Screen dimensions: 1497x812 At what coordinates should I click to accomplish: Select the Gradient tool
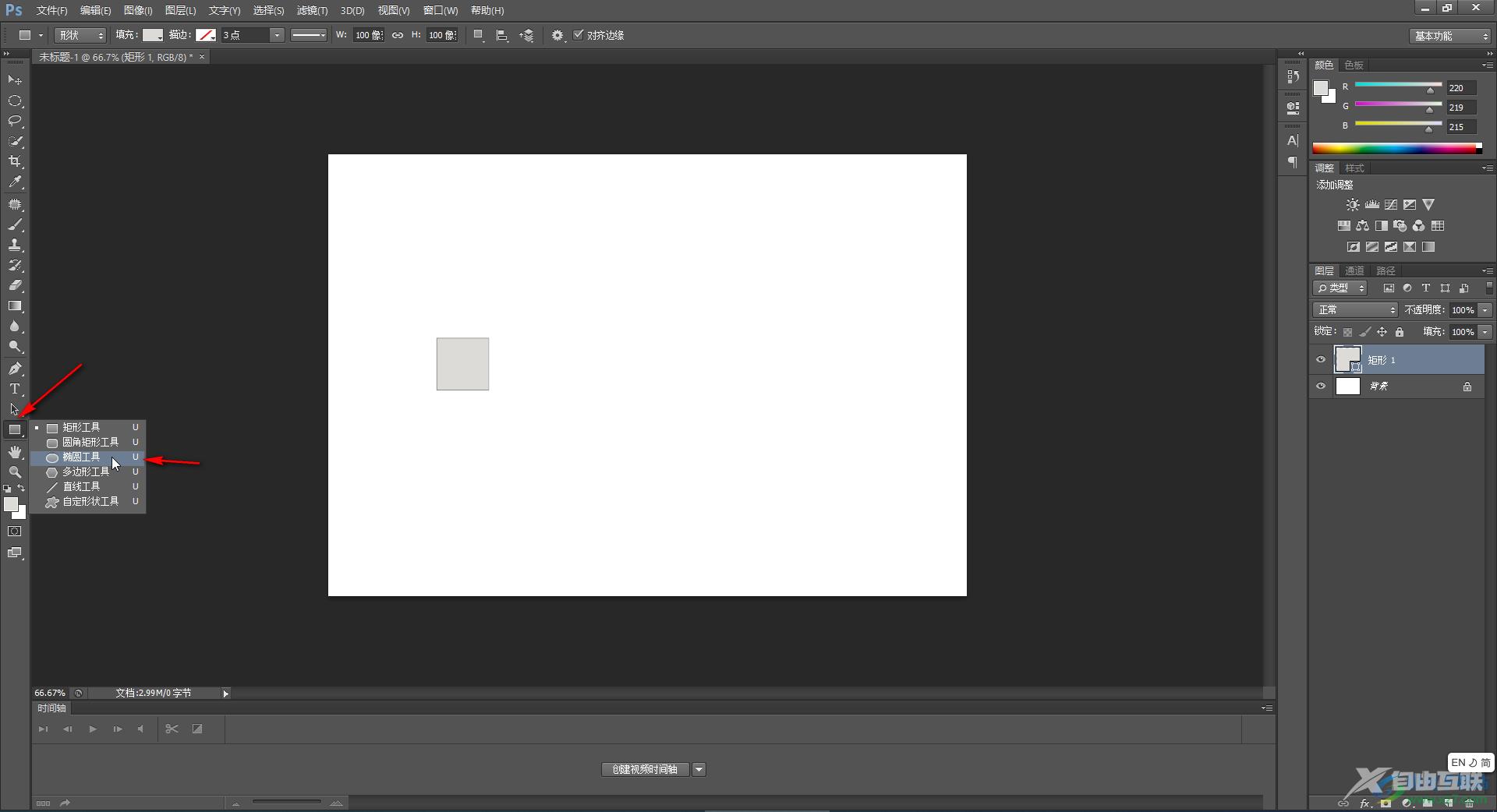coord(15,306)
